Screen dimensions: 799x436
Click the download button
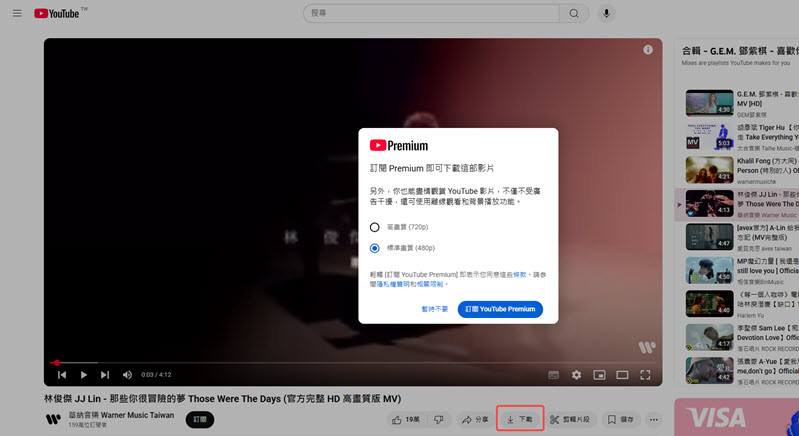520,419
